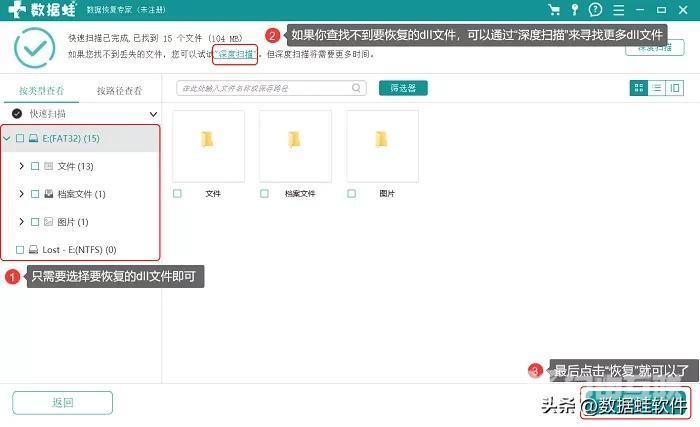Image resolution: width=700 pixels, height=427 pixels.
Task: Switch to 按路径查看 tab
Action: click(119, 91)
